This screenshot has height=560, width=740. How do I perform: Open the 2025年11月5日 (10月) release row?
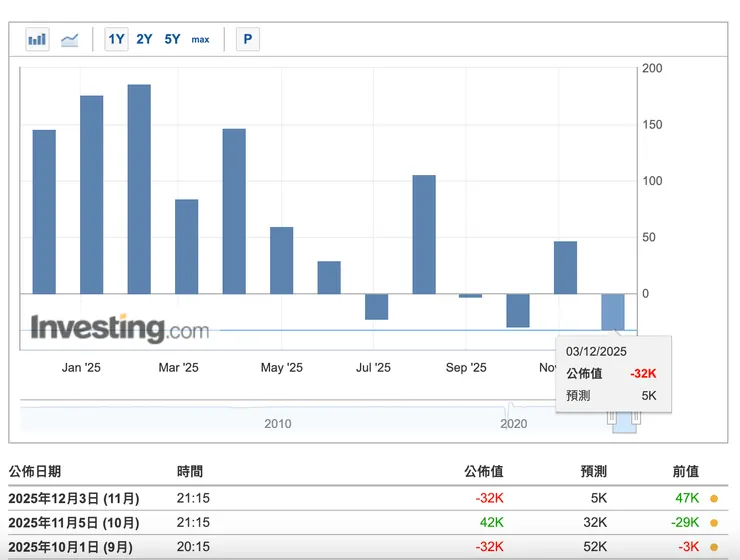[x=74, y=522]
